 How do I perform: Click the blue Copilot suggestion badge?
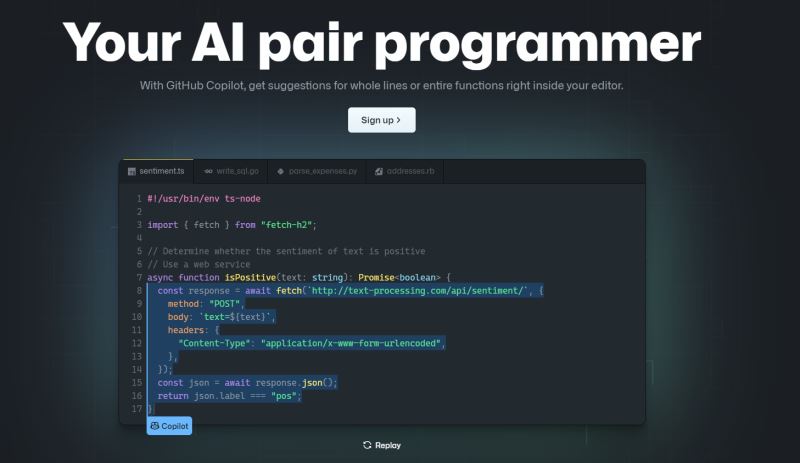click(x=169, y=426)
